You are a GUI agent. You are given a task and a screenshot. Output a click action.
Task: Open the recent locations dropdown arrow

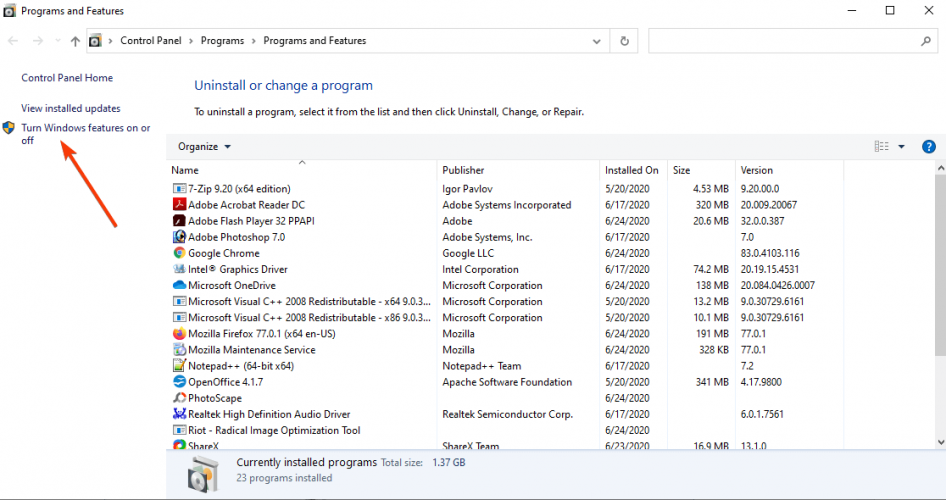click(58, 41)
